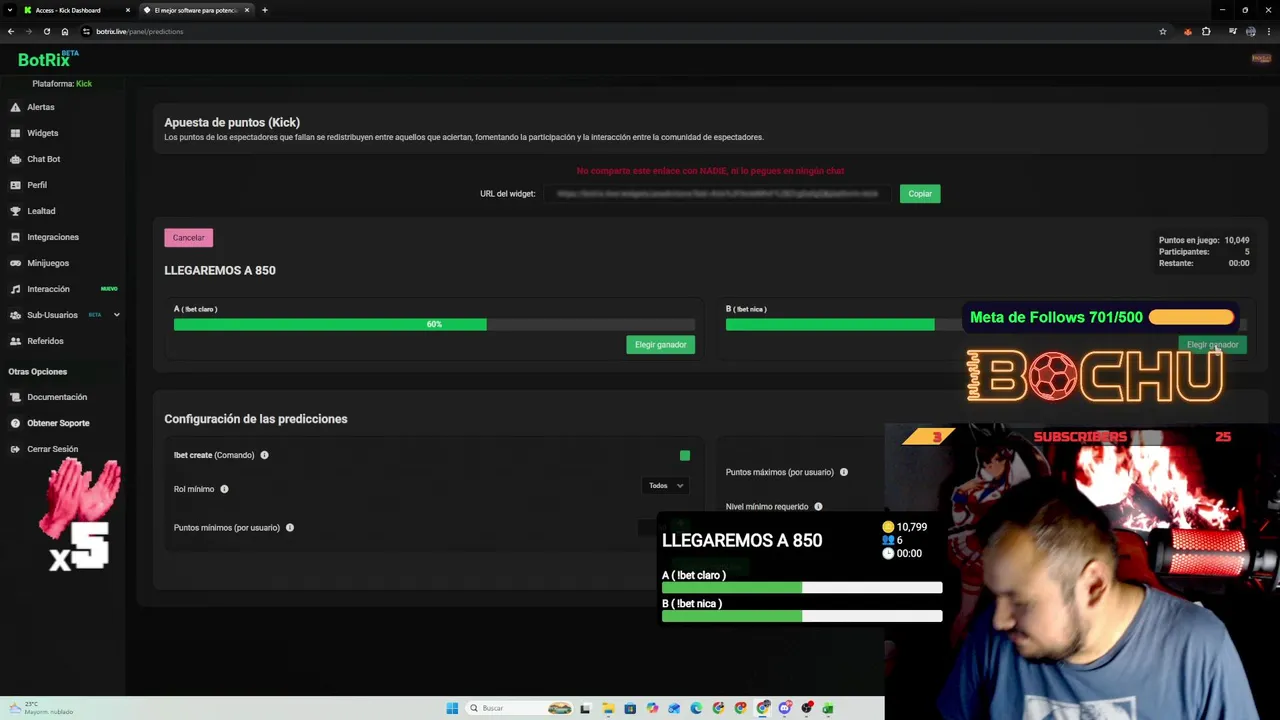The width and height of the screenshot is (1280, 720).
Task: Open Documentación from Otras Opciones
Action: [56, 397]
